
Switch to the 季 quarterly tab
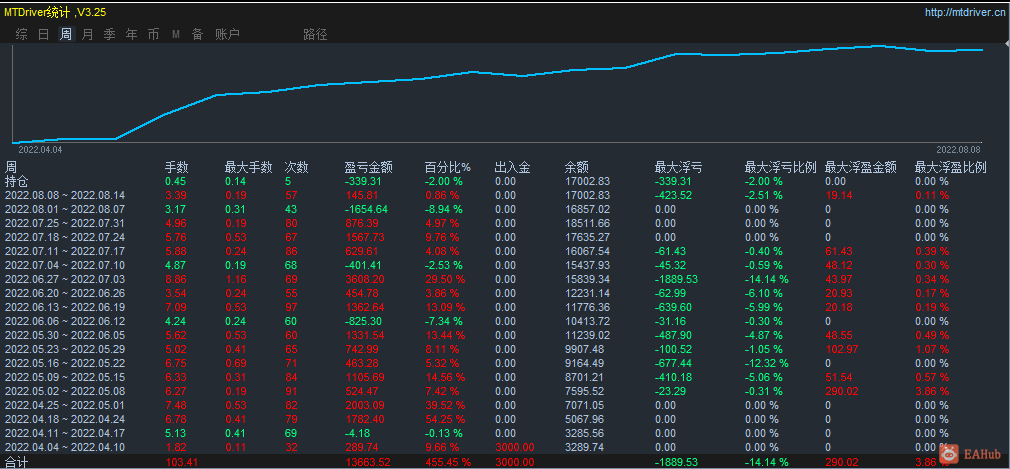click(x=110, y=35)
